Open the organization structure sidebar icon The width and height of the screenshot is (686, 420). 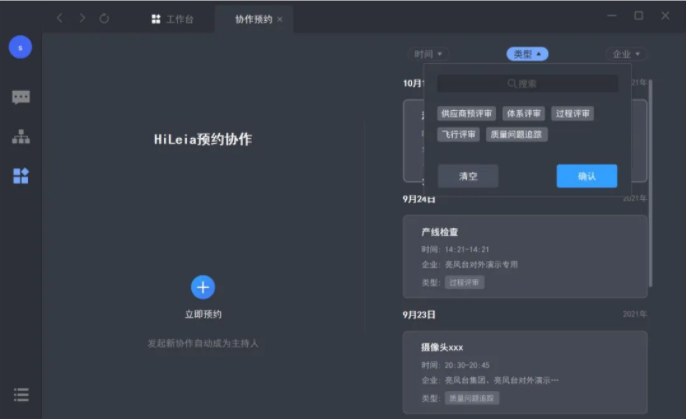20,137
